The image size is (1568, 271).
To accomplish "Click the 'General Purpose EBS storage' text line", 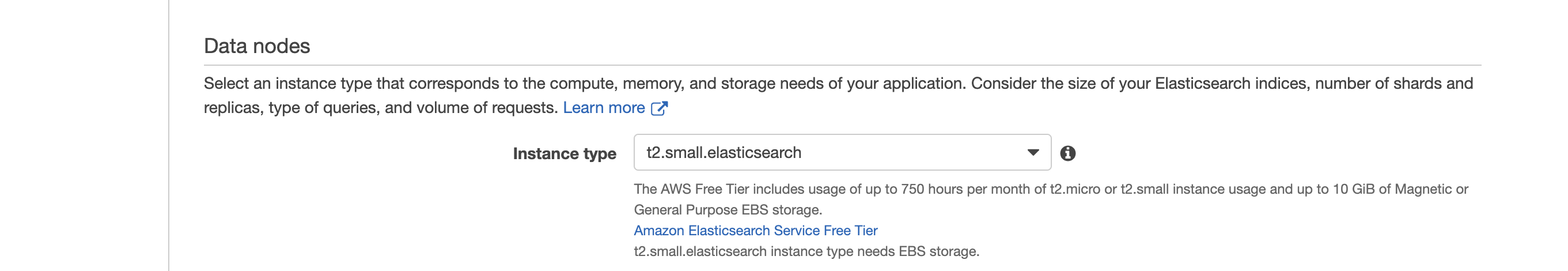I will coord(728,210).
